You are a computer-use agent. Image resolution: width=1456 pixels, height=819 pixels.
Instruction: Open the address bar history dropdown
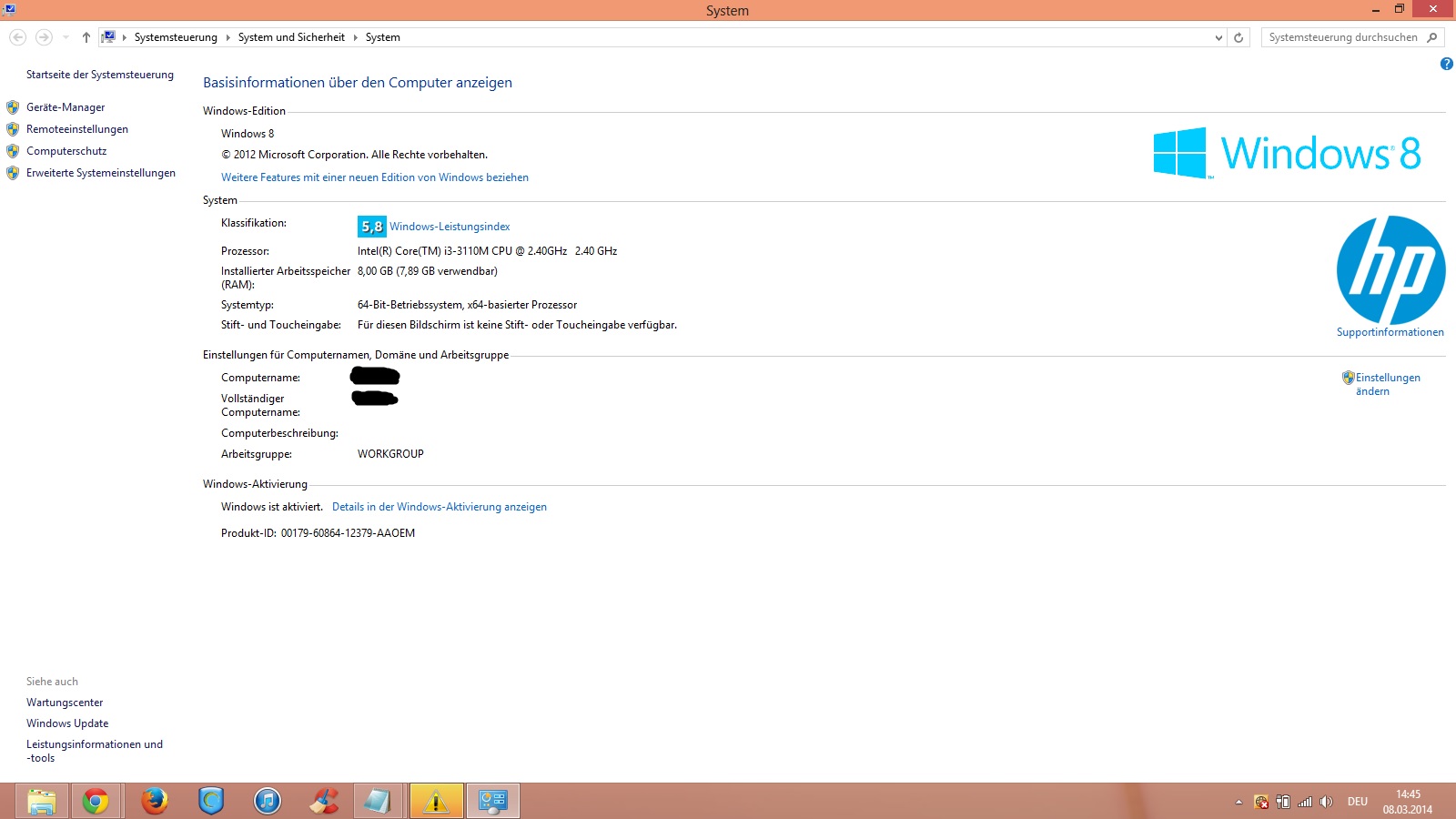click(x=1218, y=37)
